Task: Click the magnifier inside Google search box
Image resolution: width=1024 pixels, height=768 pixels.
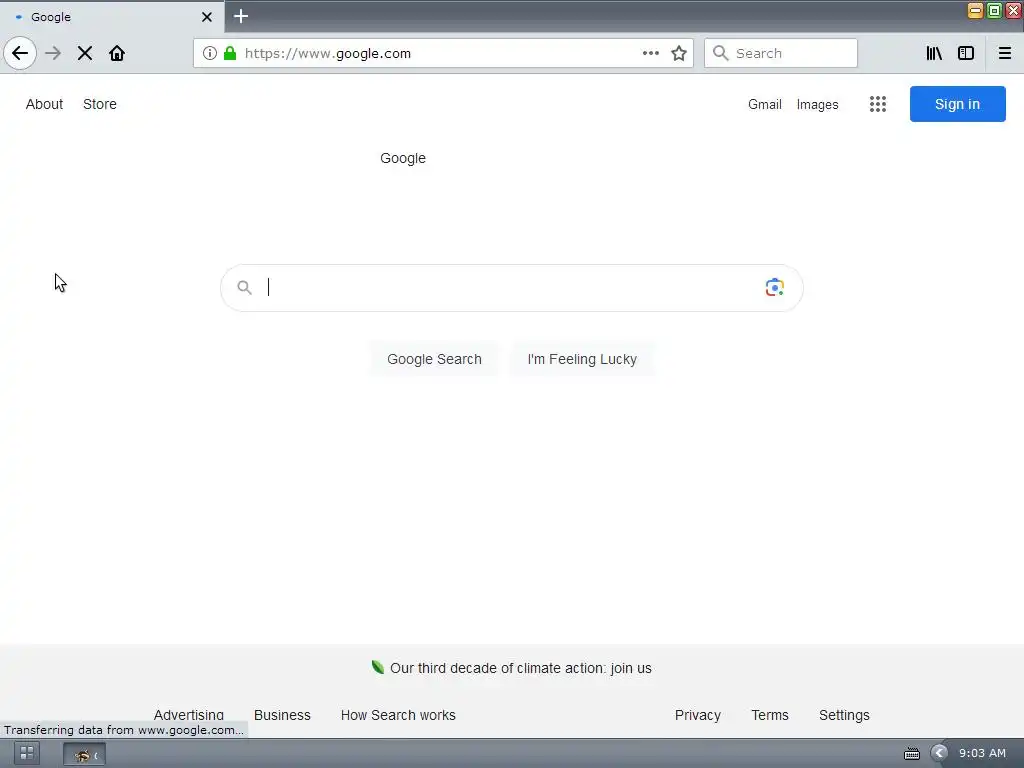Action: [x=244, y=287]
